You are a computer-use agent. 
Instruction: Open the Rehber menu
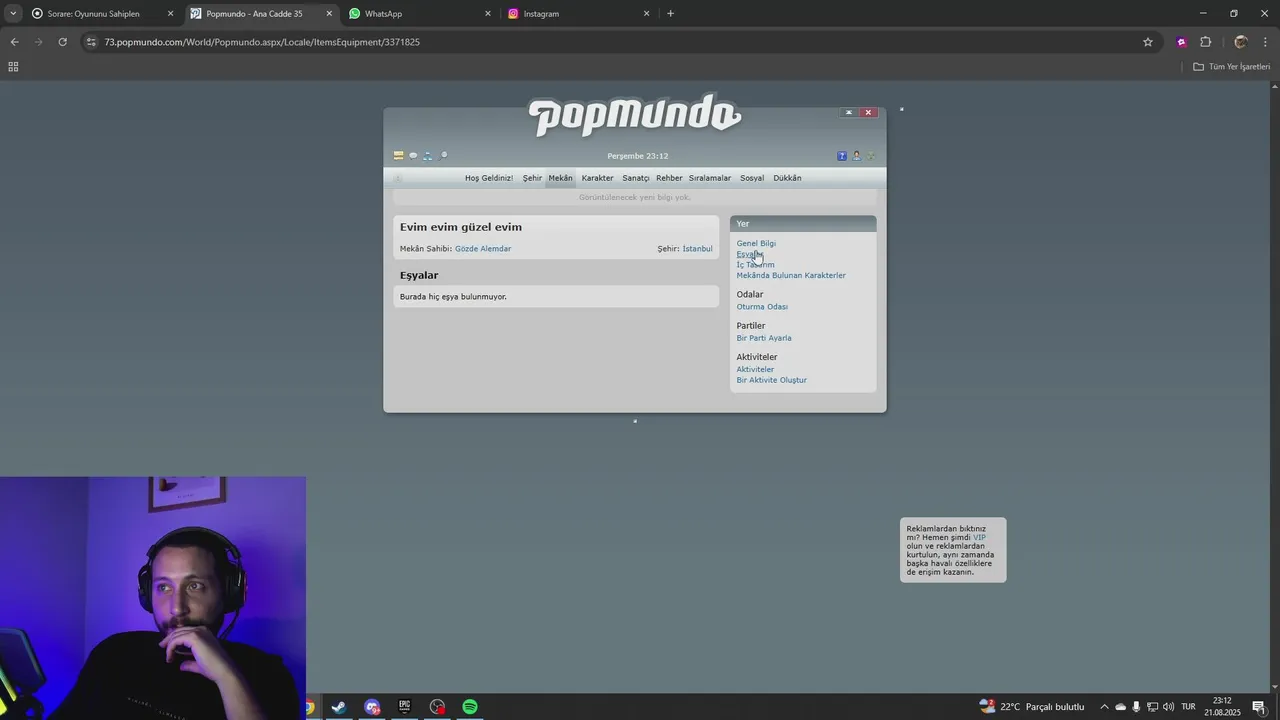(669, 178)
